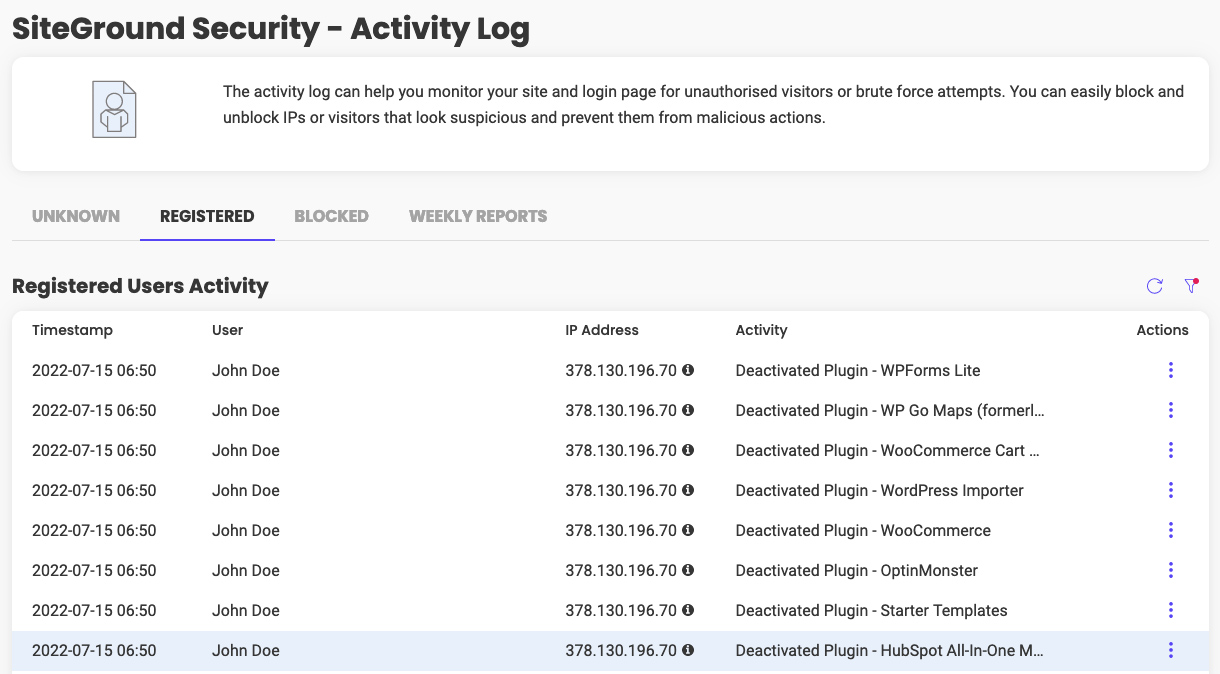Open actions menu for OptinMonster row
1220x674 pixels.
tap(1170, 570)
